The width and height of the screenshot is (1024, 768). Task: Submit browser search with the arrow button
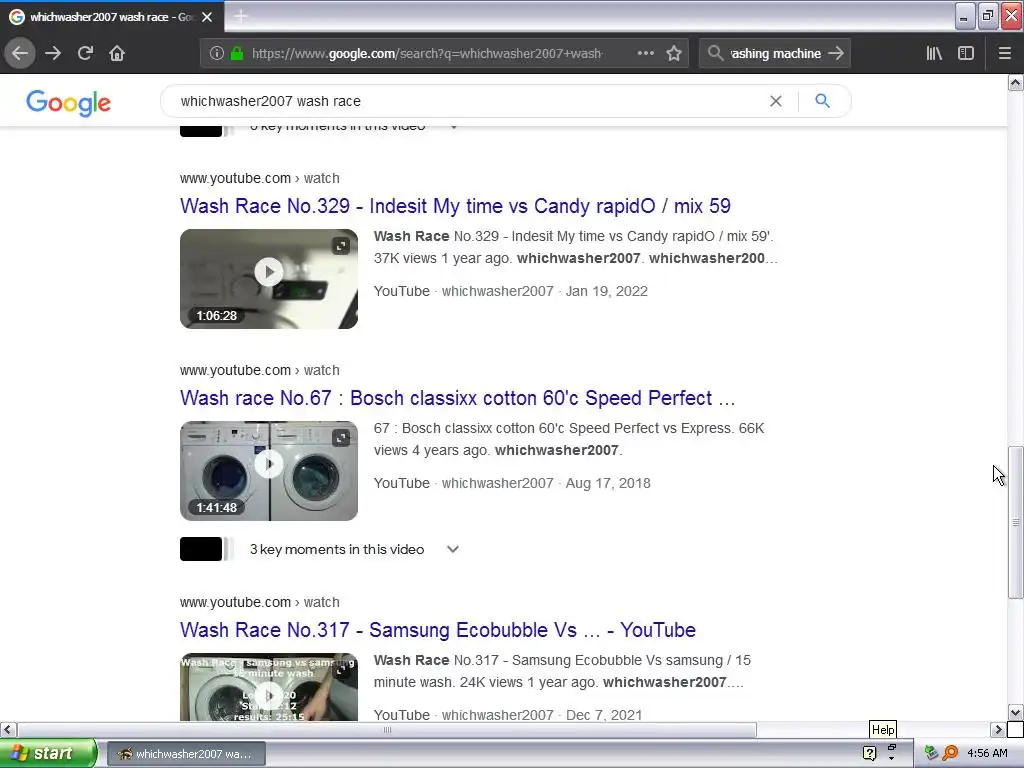[x=836, y=53]
